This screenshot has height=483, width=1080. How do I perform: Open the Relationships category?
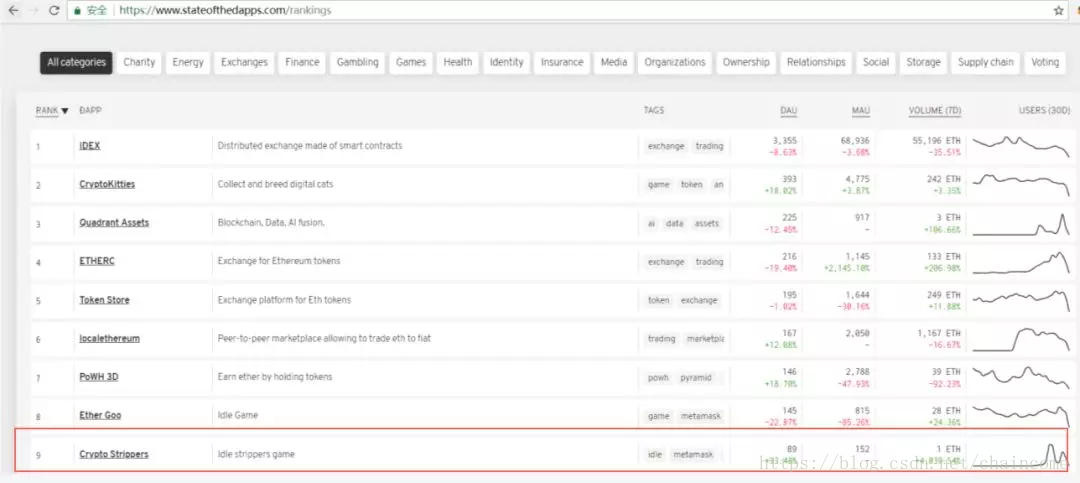(816, 62)
